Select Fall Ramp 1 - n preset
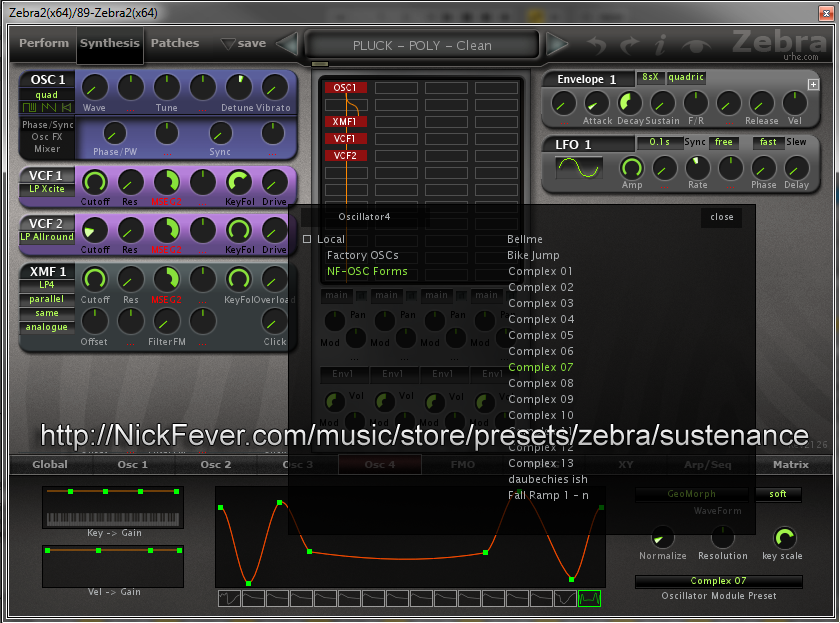 coord(548,495)
